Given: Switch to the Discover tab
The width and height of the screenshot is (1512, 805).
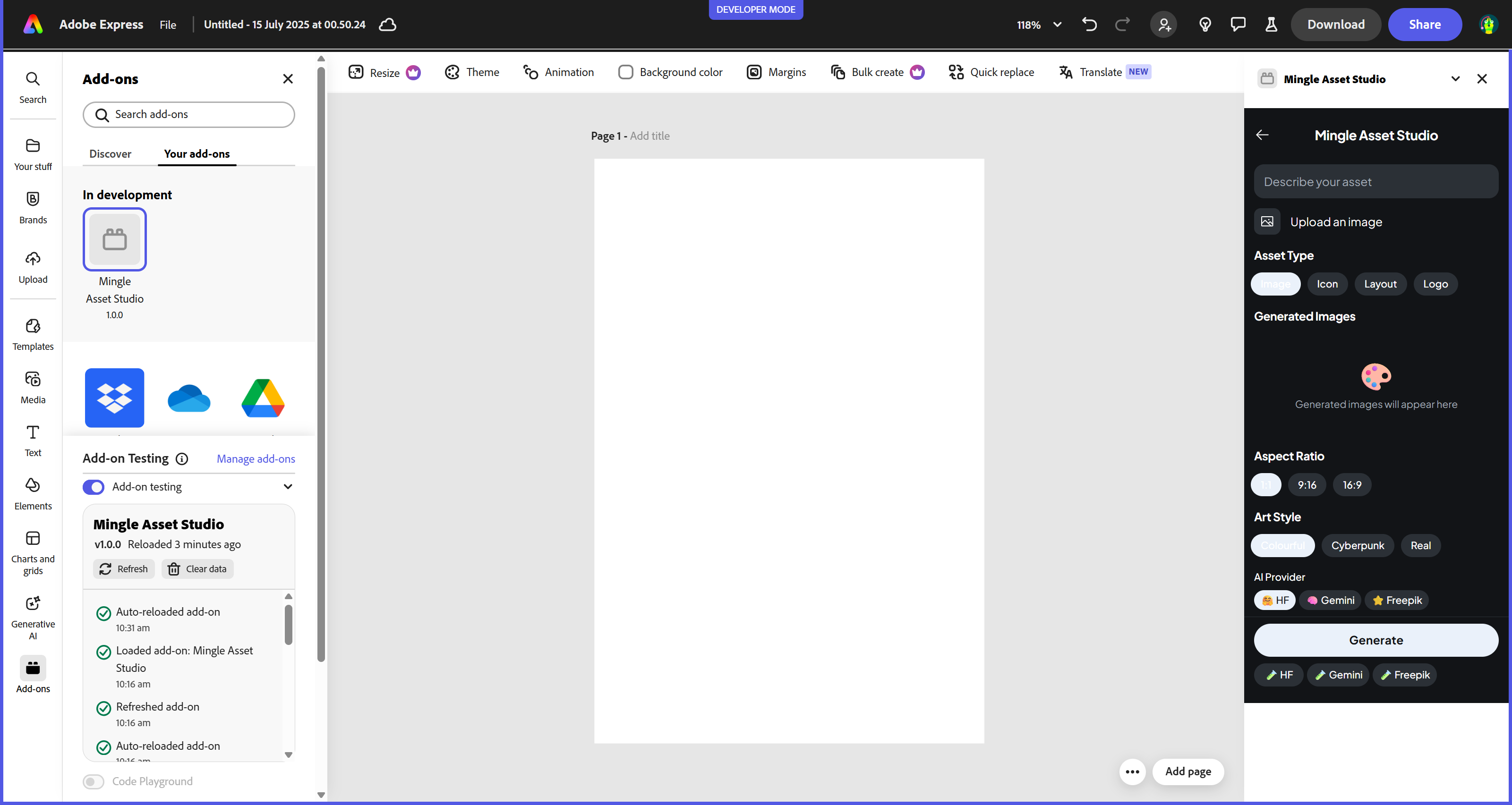Looking at the screenshot, I should point(110,154).
